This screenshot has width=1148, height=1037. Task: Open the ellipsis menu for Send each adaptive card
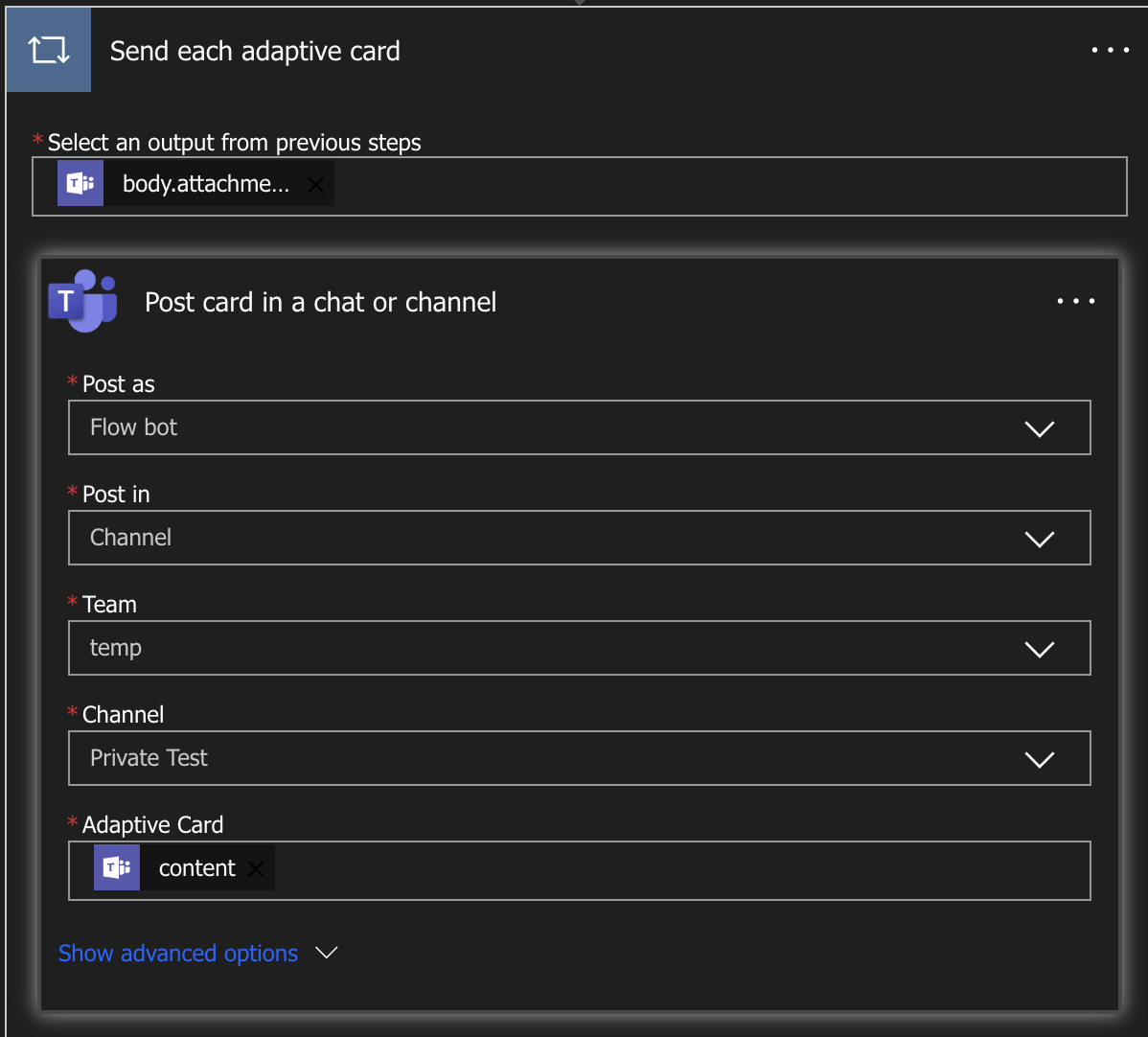tap(1110, 50)
